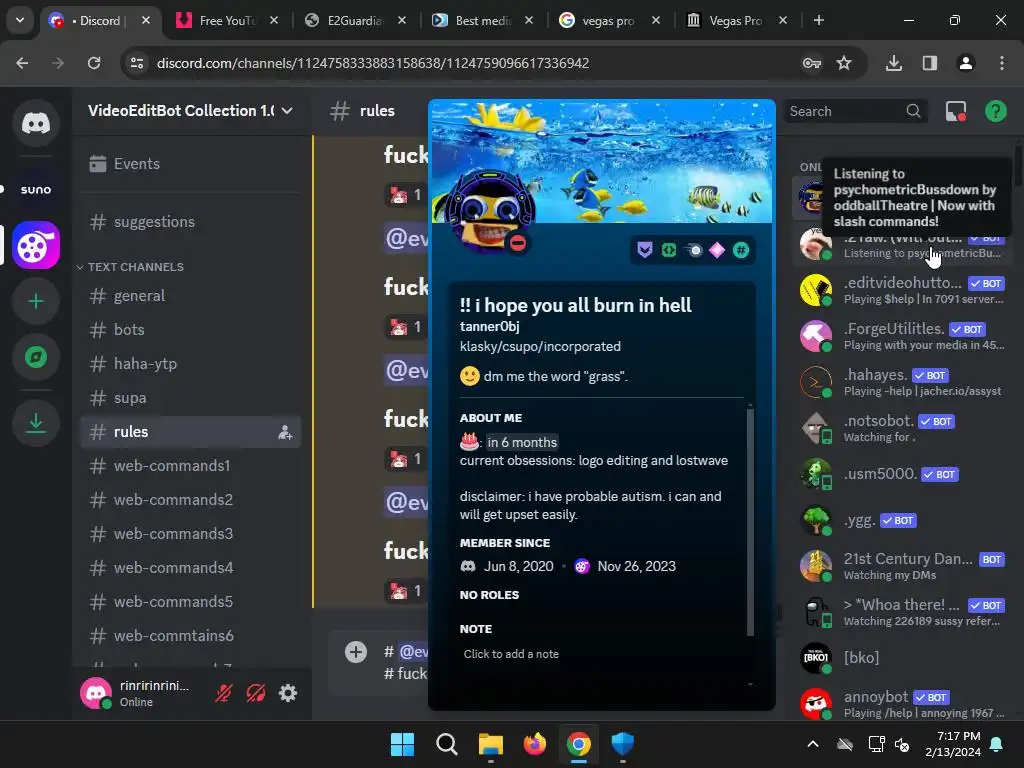Open the haha-ytp channel
1024x768 pixels.
(x=190, y=364)
